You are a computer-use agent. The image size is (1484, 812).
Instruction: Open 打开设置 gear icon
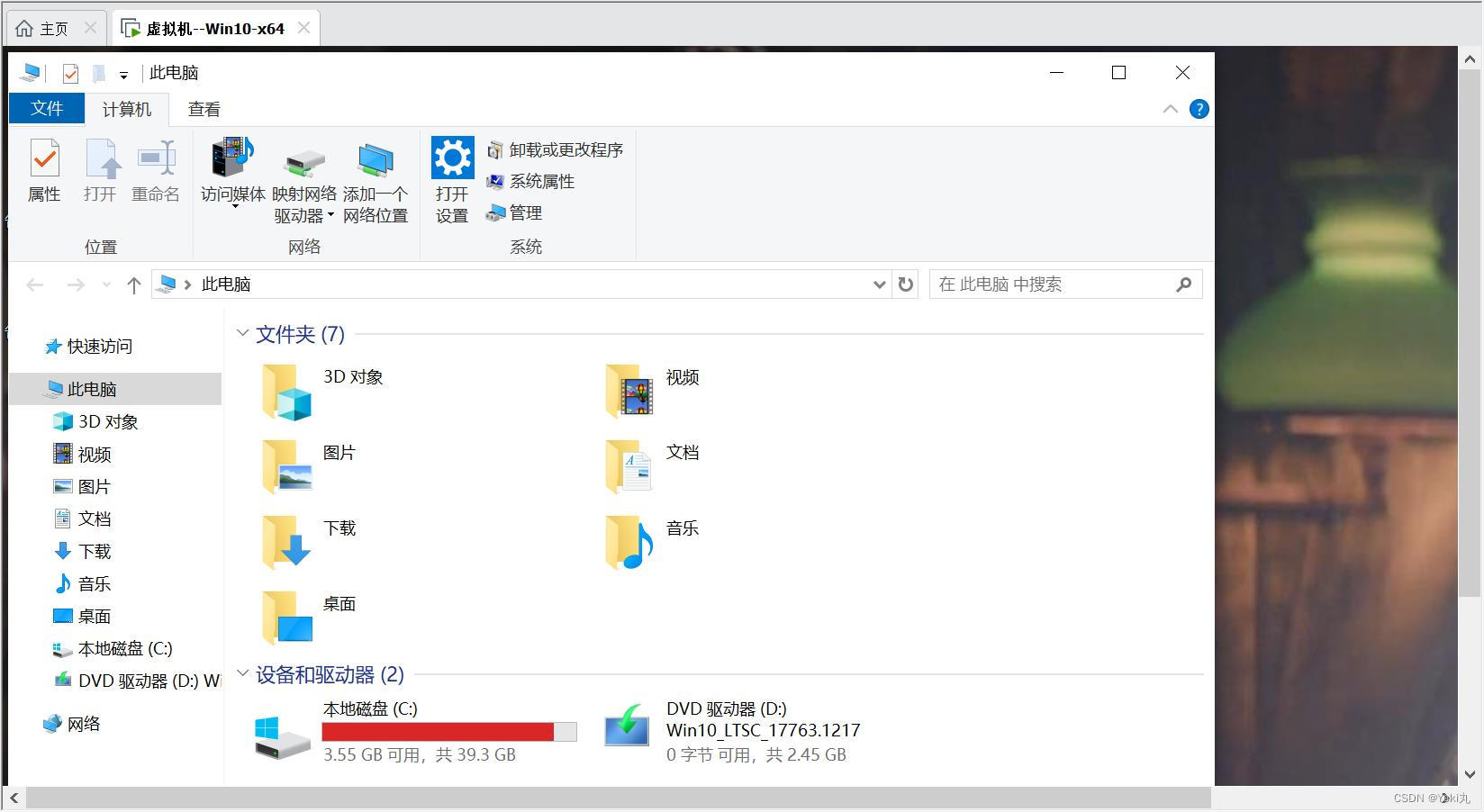452,158
